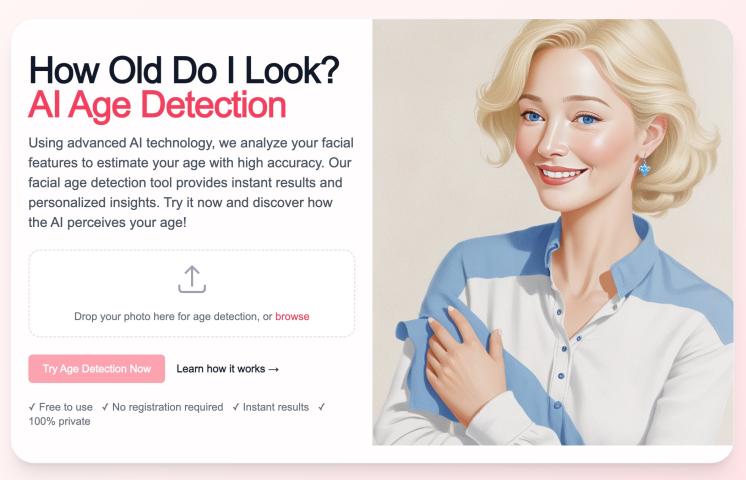This screenshot has width=746, height=480.
Task: Select the "Free to use" label
Action: pyautogui.click(x=66, y=407)
